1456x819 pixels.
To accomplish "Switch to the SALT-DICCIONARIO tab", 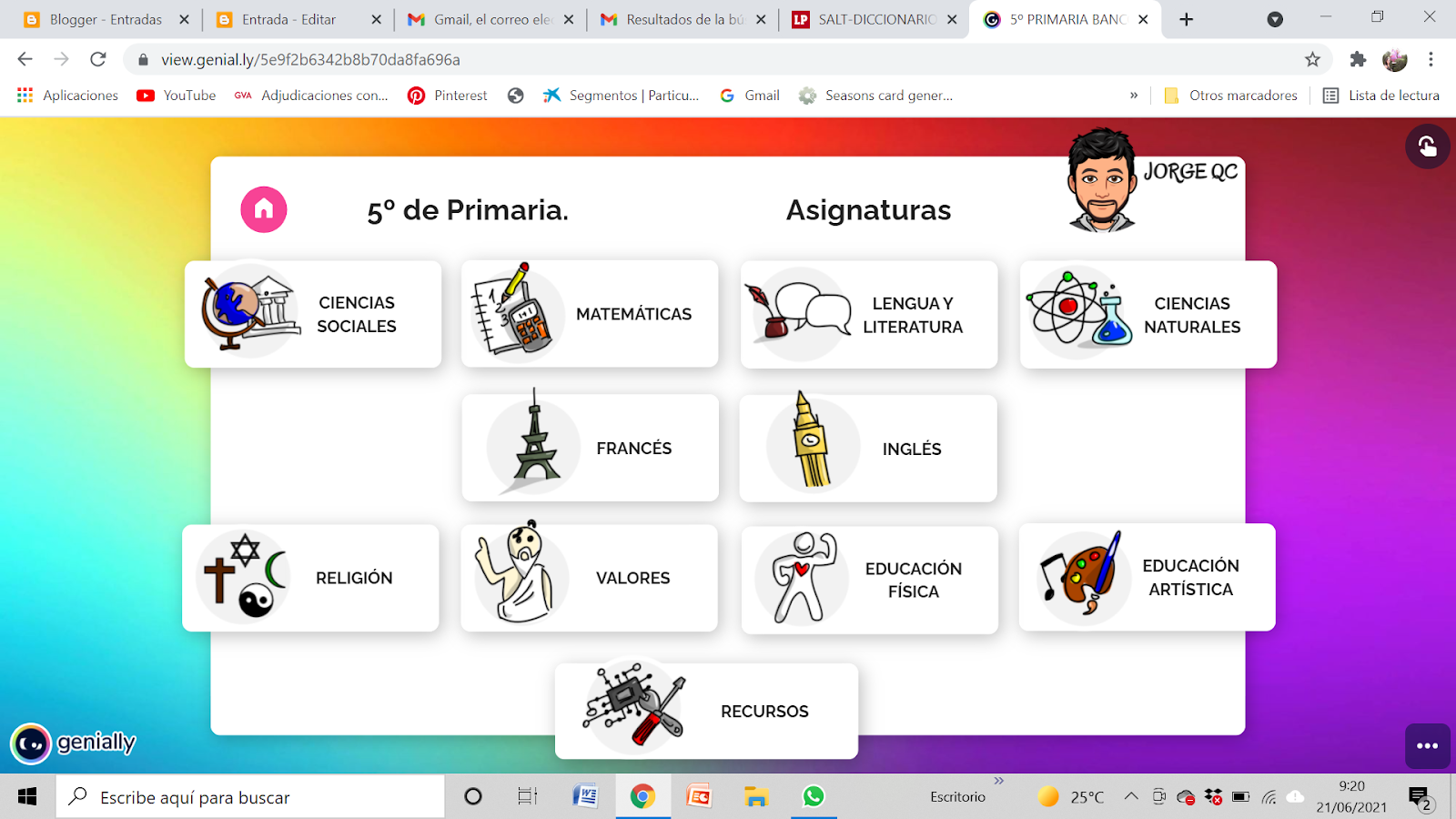I will [x=875, y=19].
